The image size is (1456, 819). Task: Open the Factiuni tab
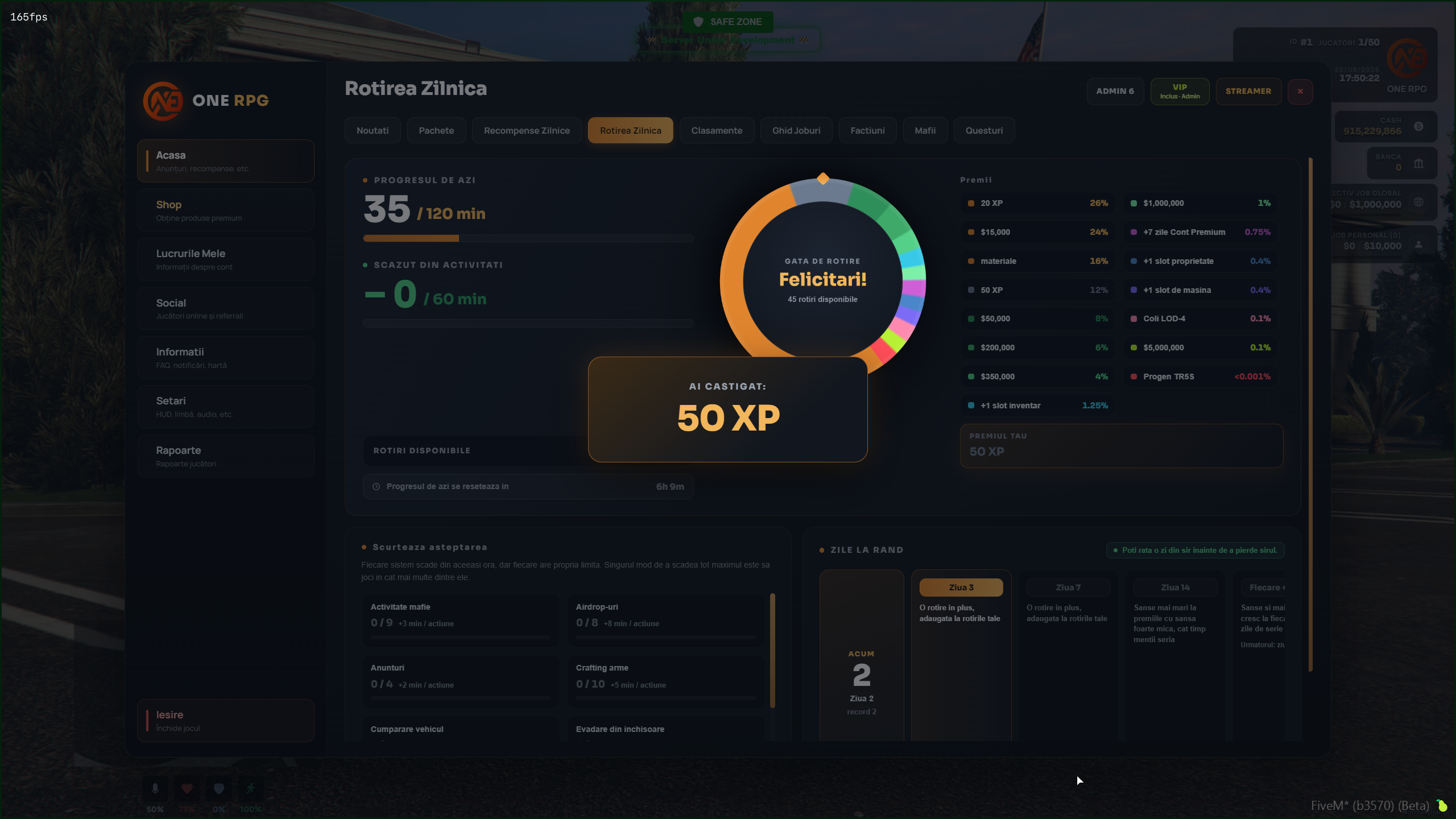point(868,130)
